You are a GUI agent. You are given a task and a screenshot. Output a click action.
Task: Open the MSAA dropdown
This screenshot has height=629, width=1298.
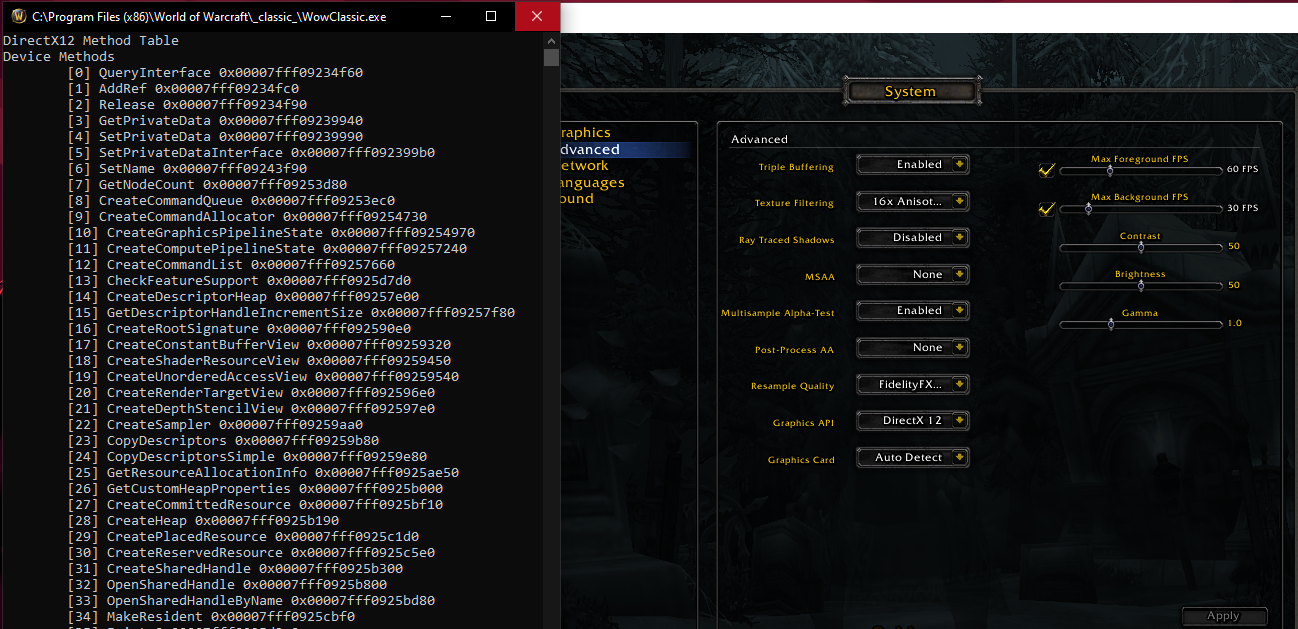[911, 274]
